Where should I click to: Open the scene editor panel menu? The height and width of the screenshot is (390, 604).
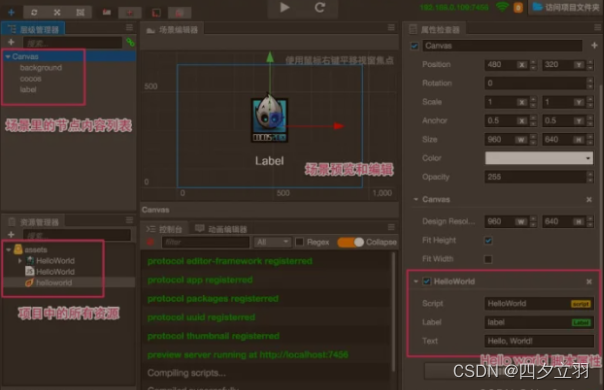pyautogui.click(x=391, y=27)
